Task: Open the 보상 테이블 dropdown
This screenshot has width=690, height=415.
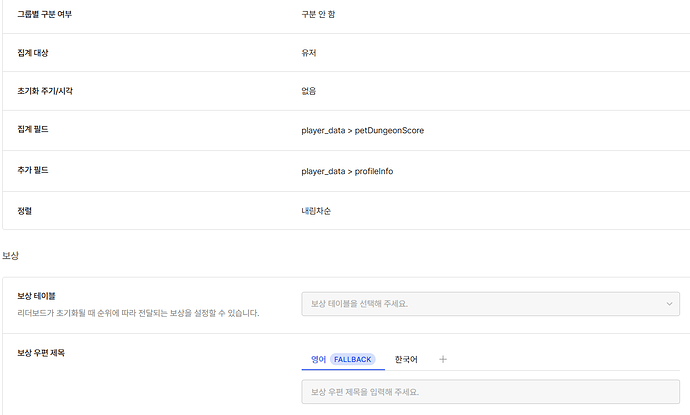Action: [490, 304]
